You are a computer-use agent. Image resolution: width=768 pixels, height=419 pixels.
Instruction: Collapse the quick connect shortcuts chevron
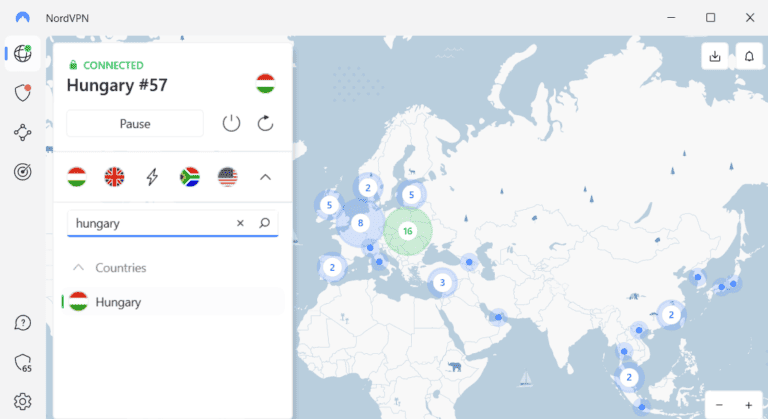tap(265, 177)
